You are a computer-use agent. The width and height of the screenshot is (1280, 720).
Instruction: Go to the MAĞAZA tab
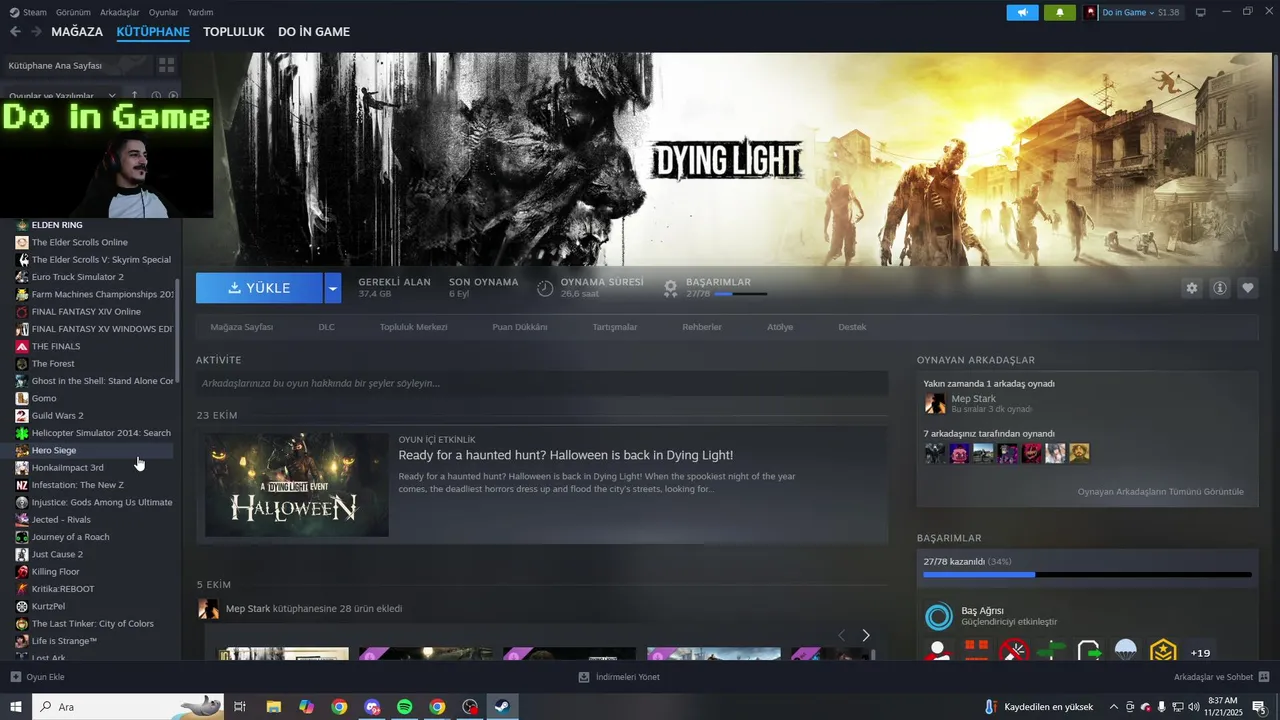[77, 32]
